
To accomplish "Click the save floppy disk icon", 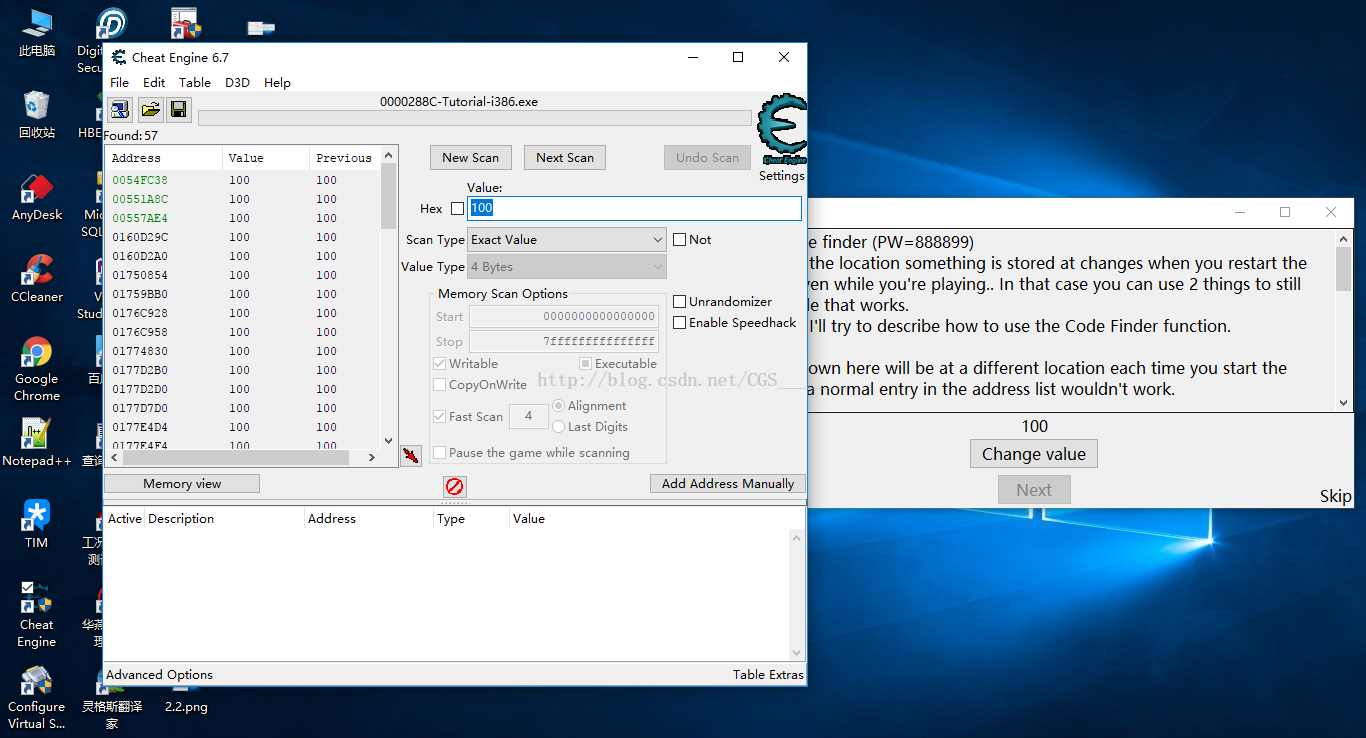I will pos(178,110).
